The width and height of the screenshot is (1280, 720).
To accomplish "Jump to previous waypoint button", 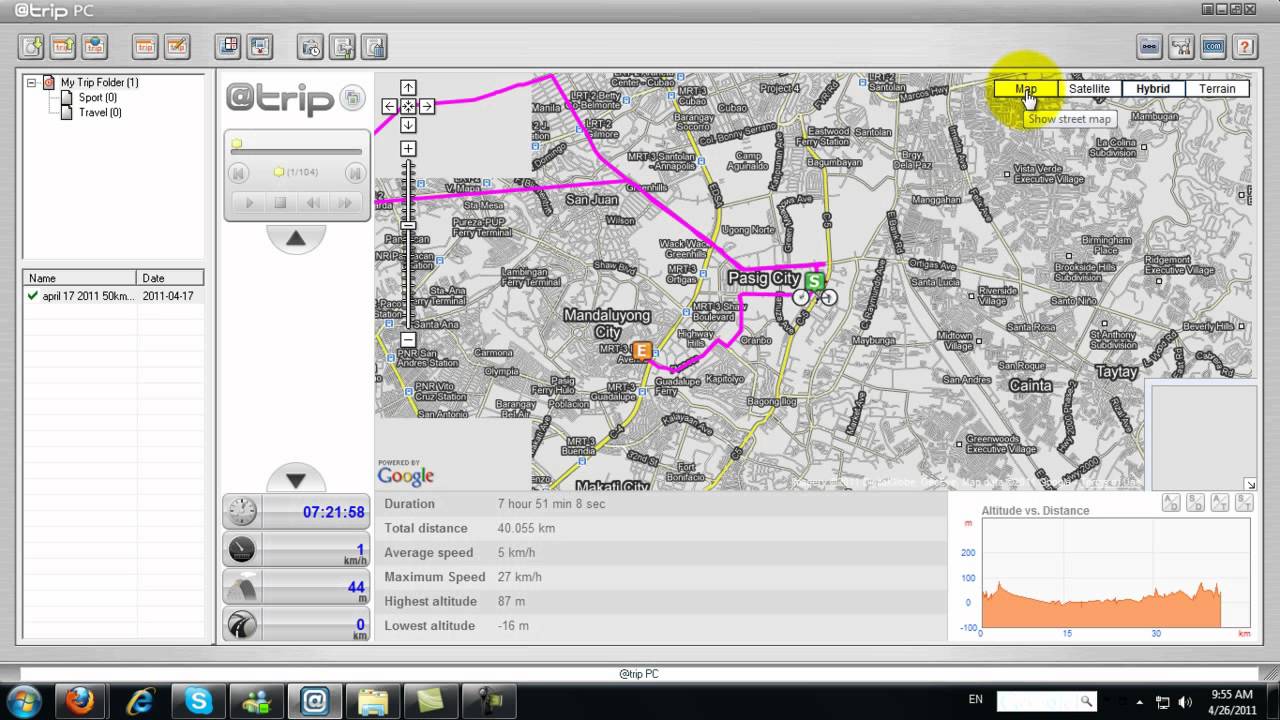I will (x=238, y=173).
